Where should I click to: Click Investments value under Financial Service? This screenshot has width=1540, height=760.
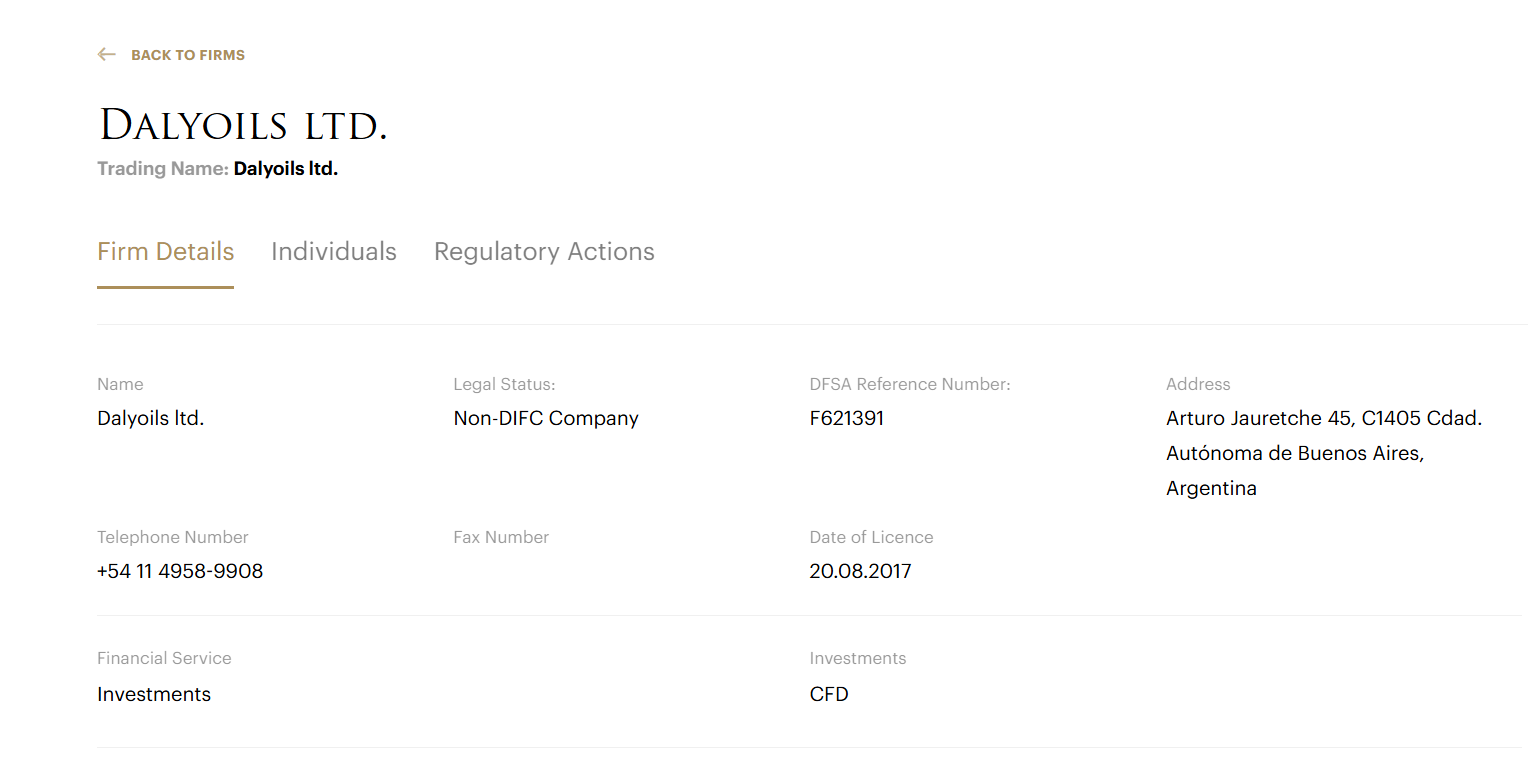[154, 694]
